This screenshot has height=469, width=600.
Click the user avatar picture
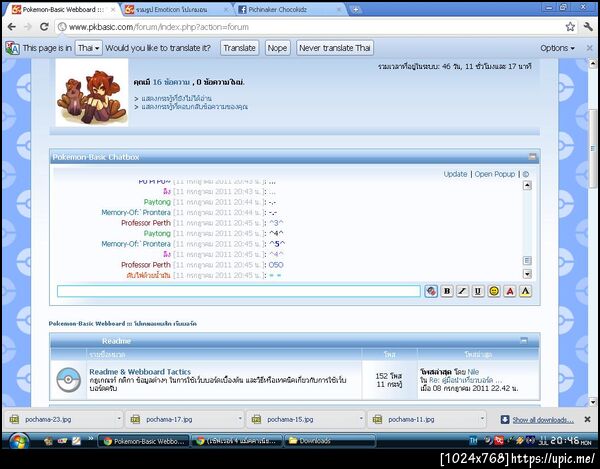click(x=92, y=93)
